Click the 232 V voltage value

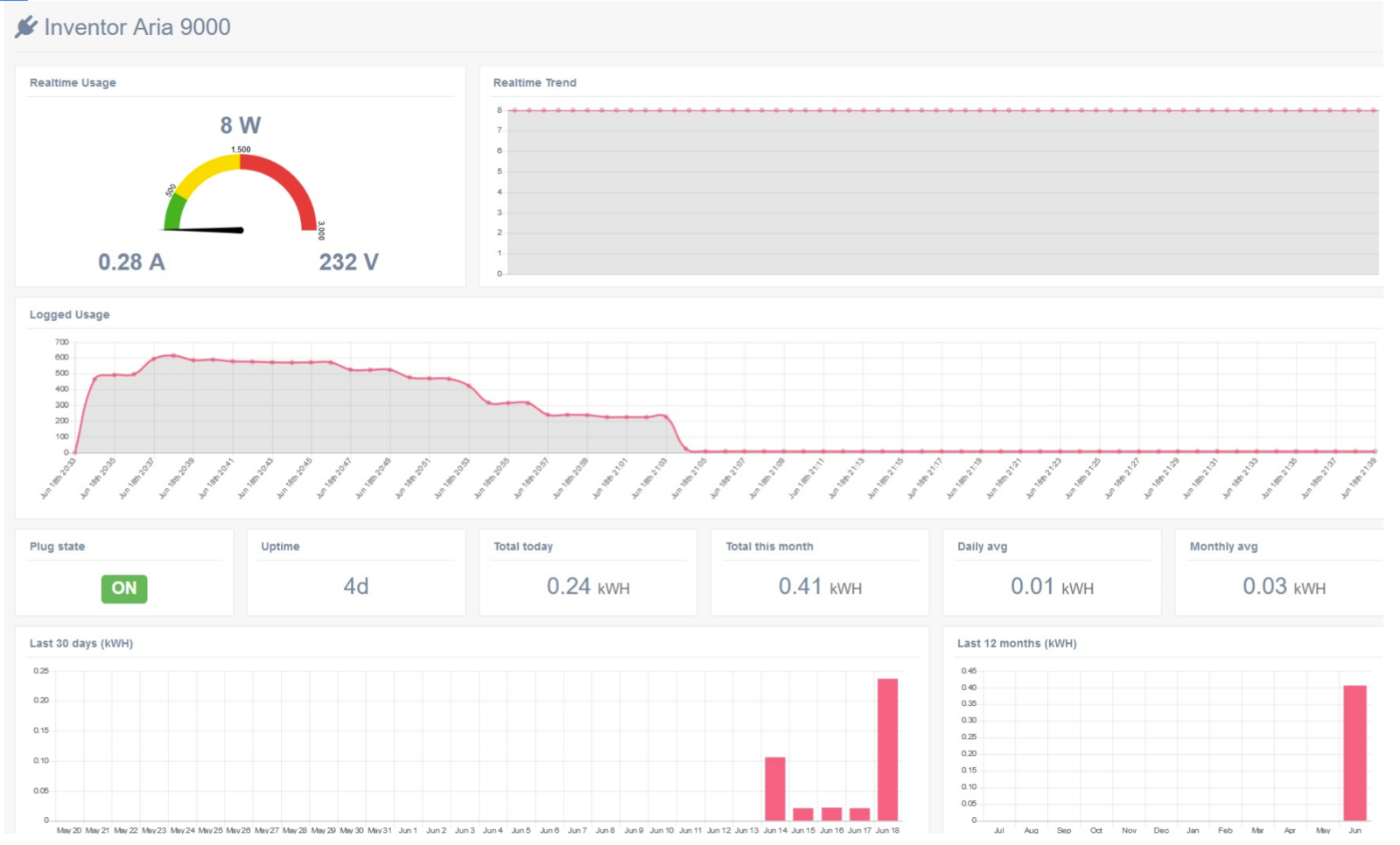point(348,262)
